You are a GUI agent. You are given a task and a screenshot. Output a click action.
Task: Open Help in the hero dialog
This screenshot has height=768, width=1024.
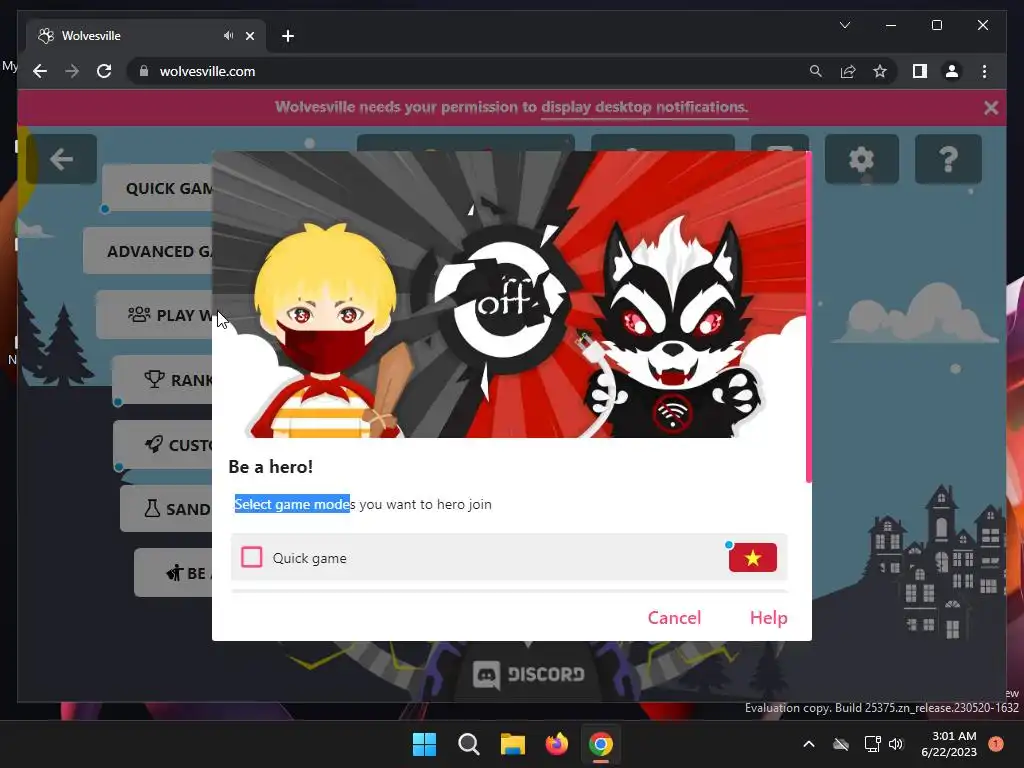(x=769, y=618)
